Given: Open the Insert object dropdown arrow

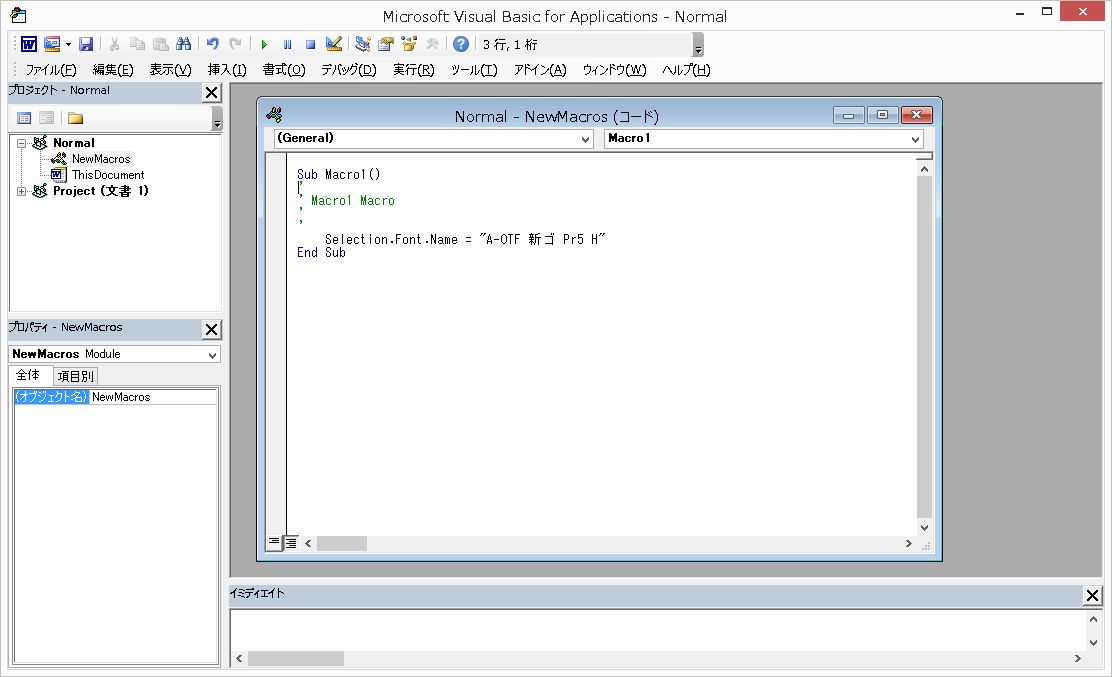Looking at the screenshot, I should pyautogui.click(x=68, y=44).
